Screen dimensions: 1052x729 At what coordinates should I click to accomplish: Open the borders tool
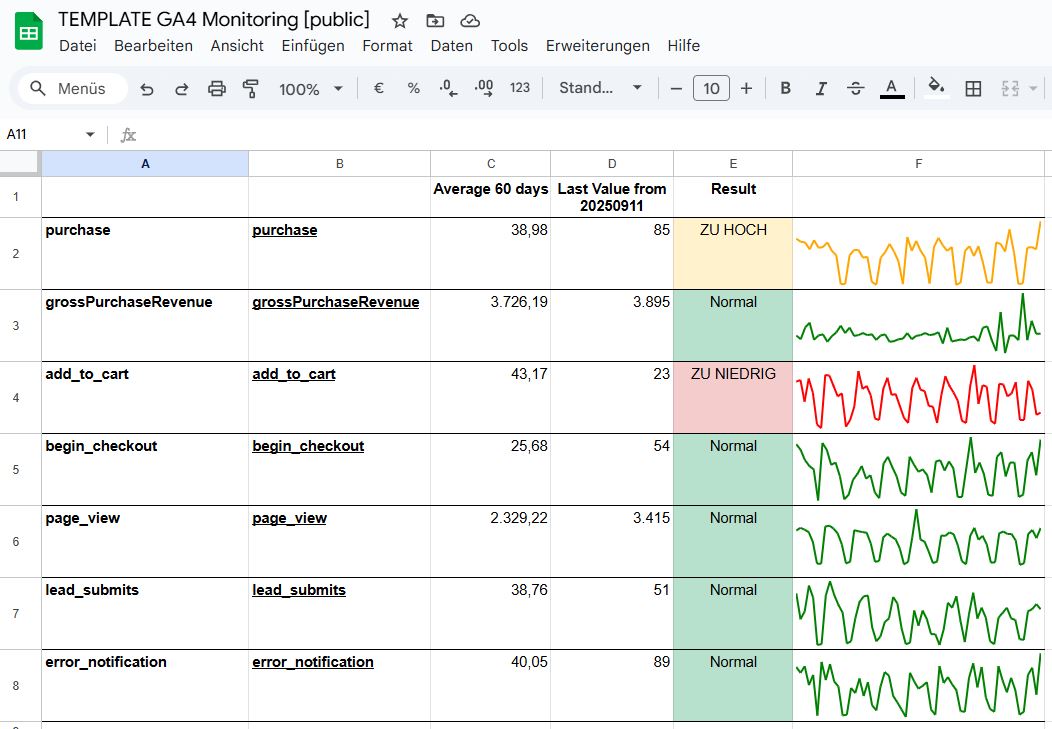tap(973, 89)
